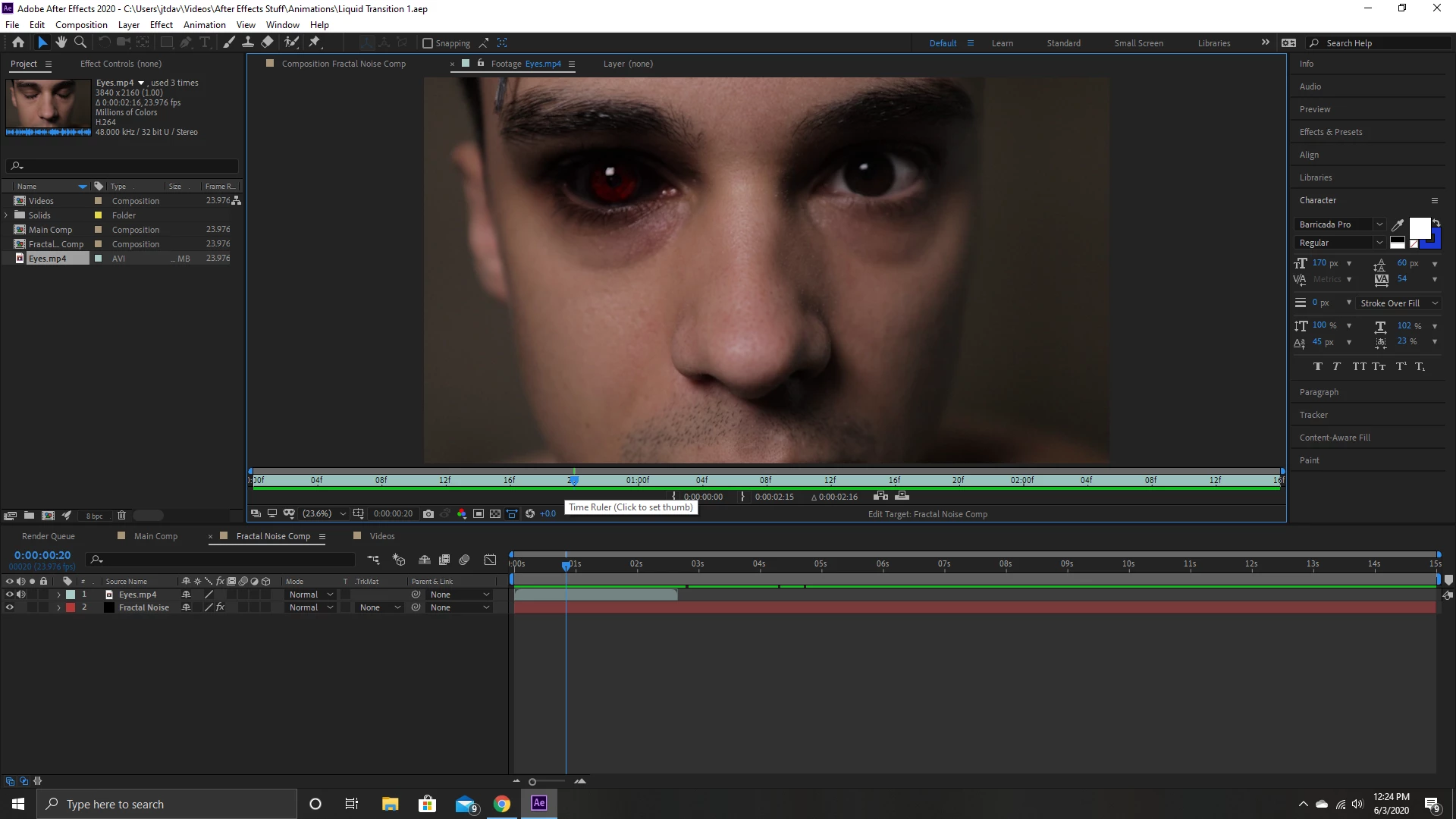Screen dimensions: 1456x819
Task: Mute audio of Eyes.mp4 layer
Action: [21, 595]
